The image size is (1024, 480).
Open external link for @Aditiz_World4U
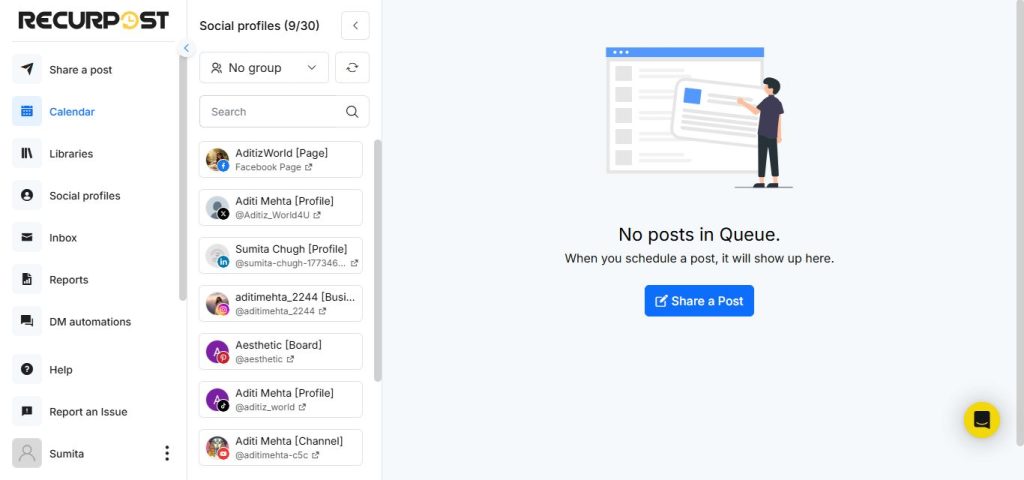pos(317,215)
